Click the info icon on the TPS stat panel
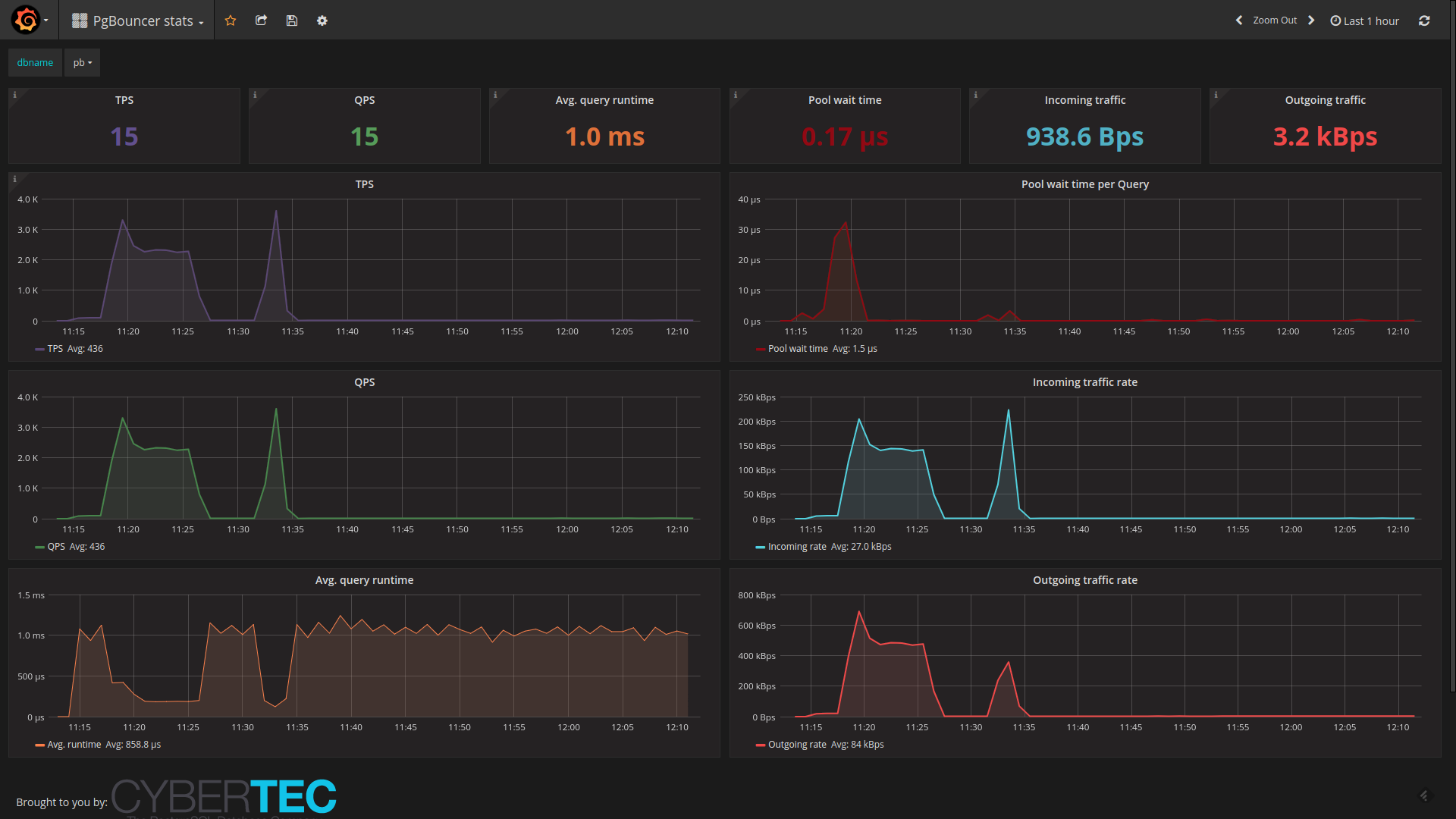Image resolution: width=1456 pixels, height=819 pixels. point(14,95)
